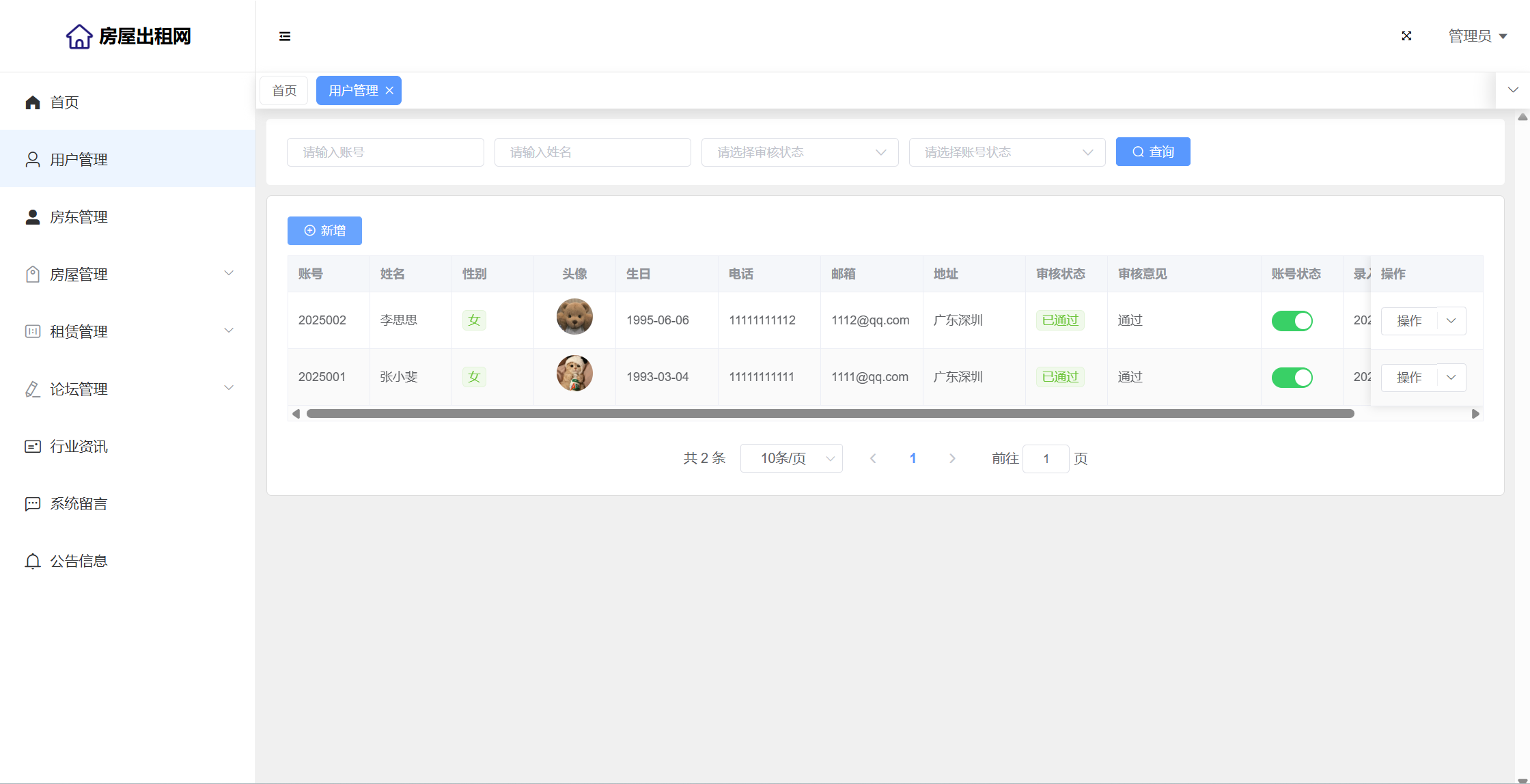Image resolution: width=1530 pixels, height=784 pixels.
Task: Click the 新增 add button
Action: click(x=324, y=231)
